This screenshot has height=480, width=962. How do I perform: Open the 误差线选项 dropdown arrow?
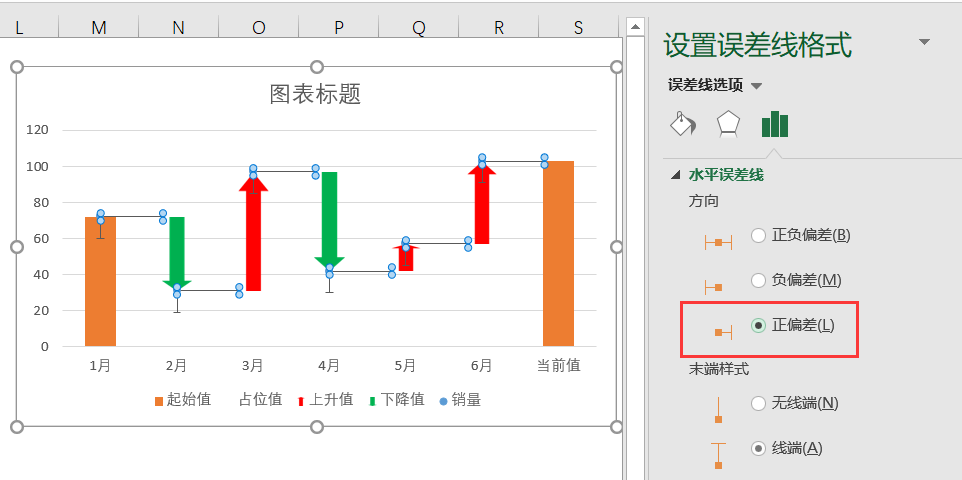(756, 87)
